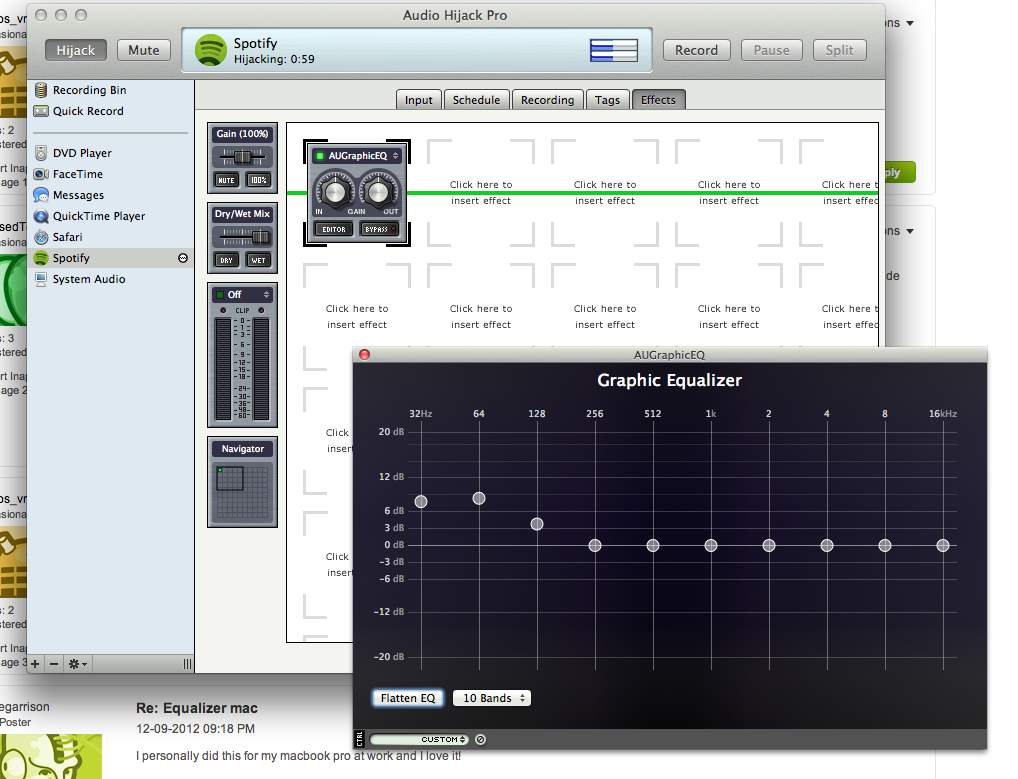This screenshot has width=1018, height=779.
Task: Click the 64 Hz band handle
Action: click(x=478, y=498)
